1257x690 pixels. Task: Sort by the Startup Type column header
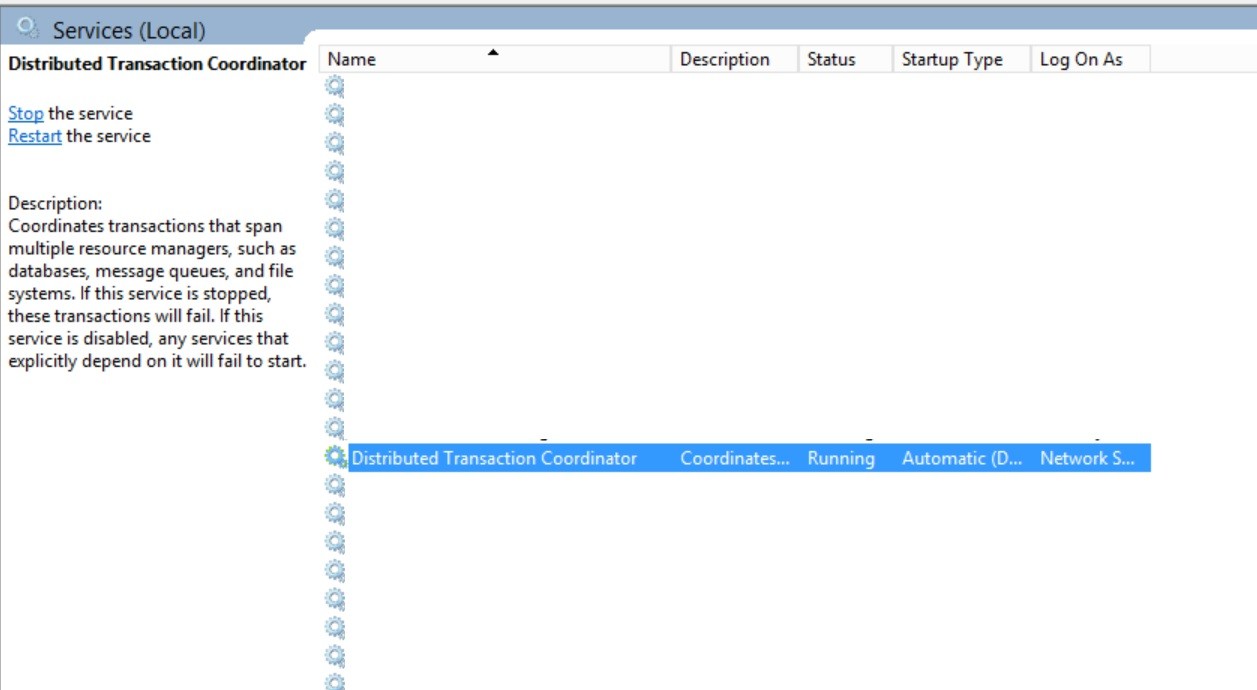pyautogui.click(x=961, y=59)
